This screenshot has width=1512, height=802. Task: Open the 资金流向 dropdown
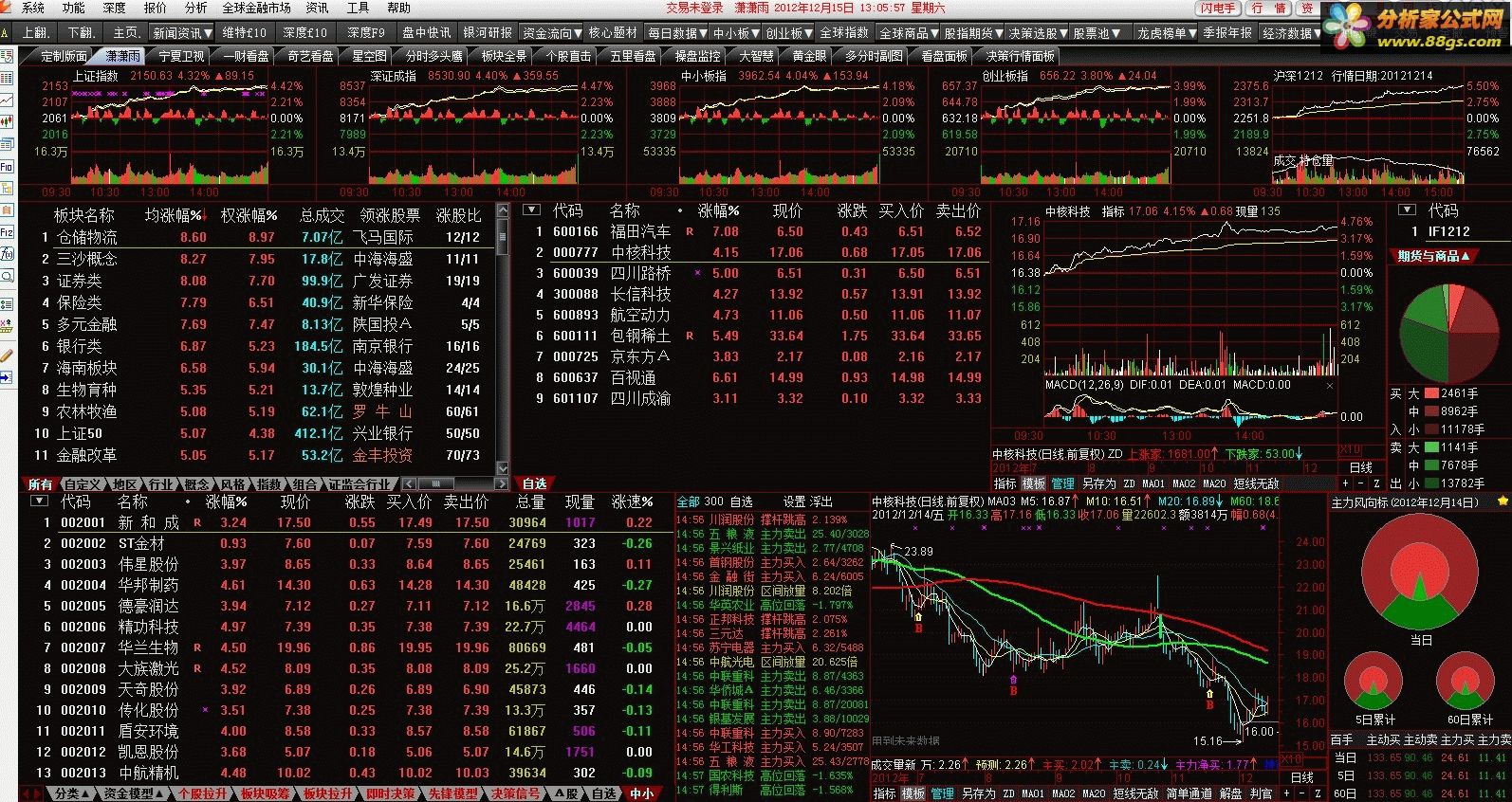(550, 33)
